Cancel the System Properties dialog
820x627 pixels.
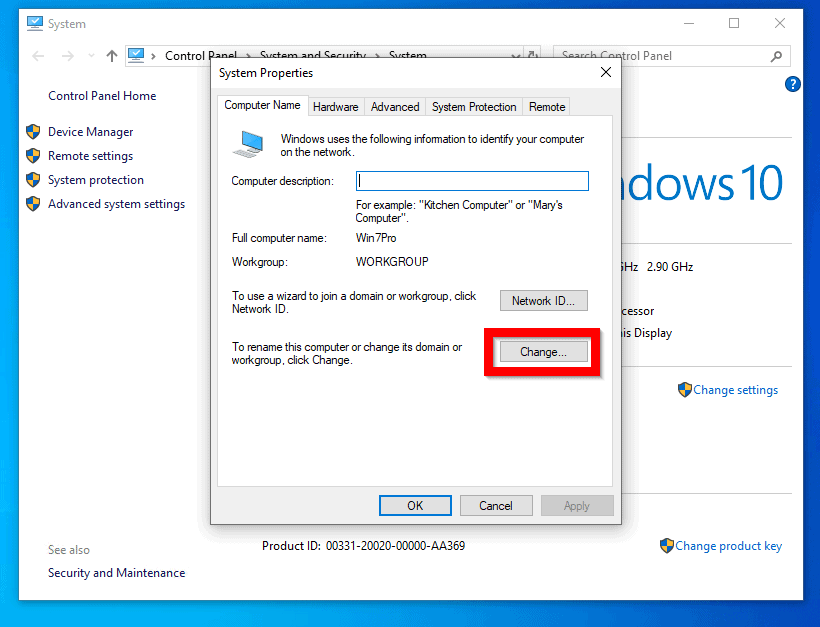[x=496, y=506]
